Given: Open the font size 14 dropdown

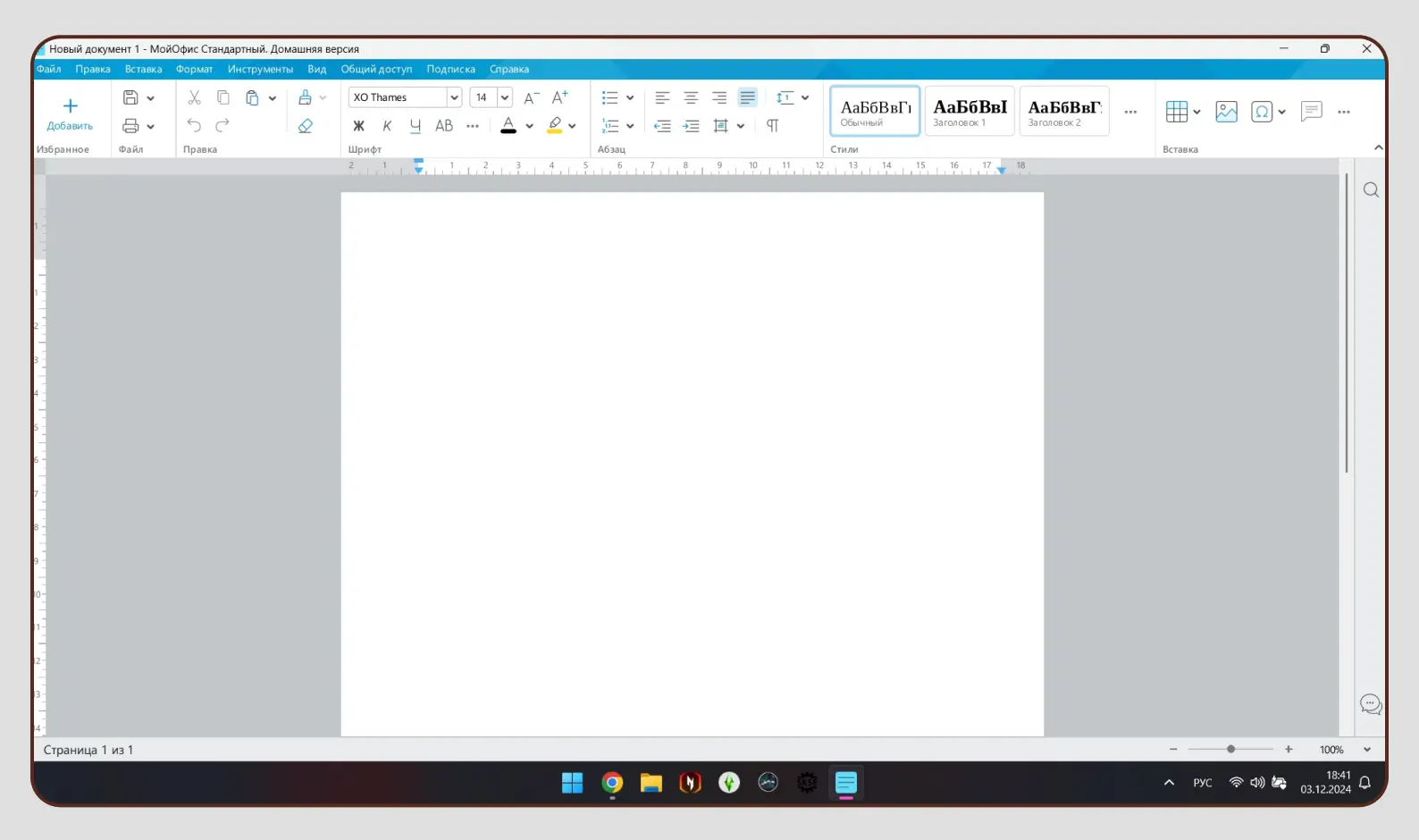Looking at the screenshot, I should click(x=505, y=97).
